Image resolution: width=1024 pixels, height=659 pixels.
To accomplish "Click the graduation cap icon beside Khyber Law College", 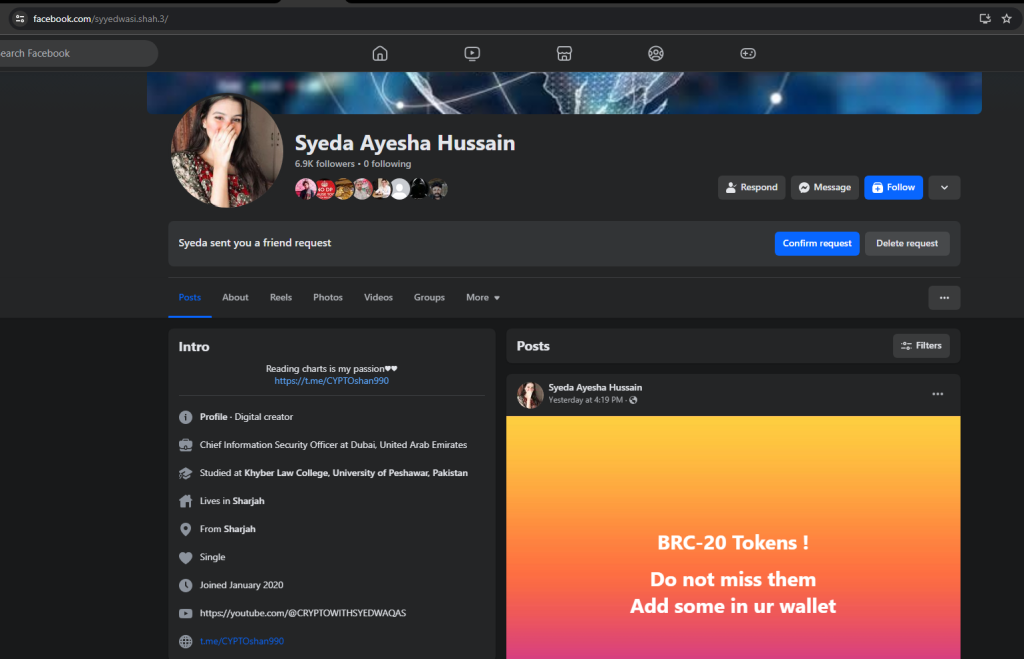I will coord(185,473).
